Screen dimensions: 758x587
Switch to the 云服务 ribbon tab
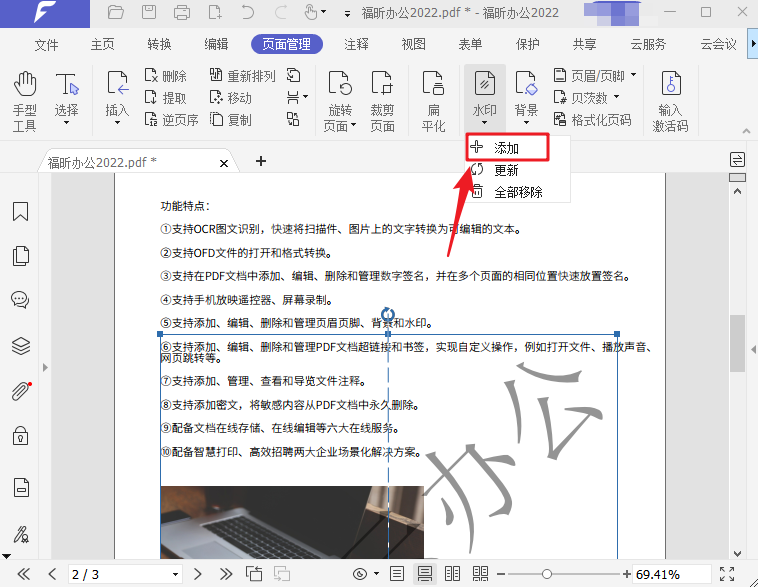point(648,44)
